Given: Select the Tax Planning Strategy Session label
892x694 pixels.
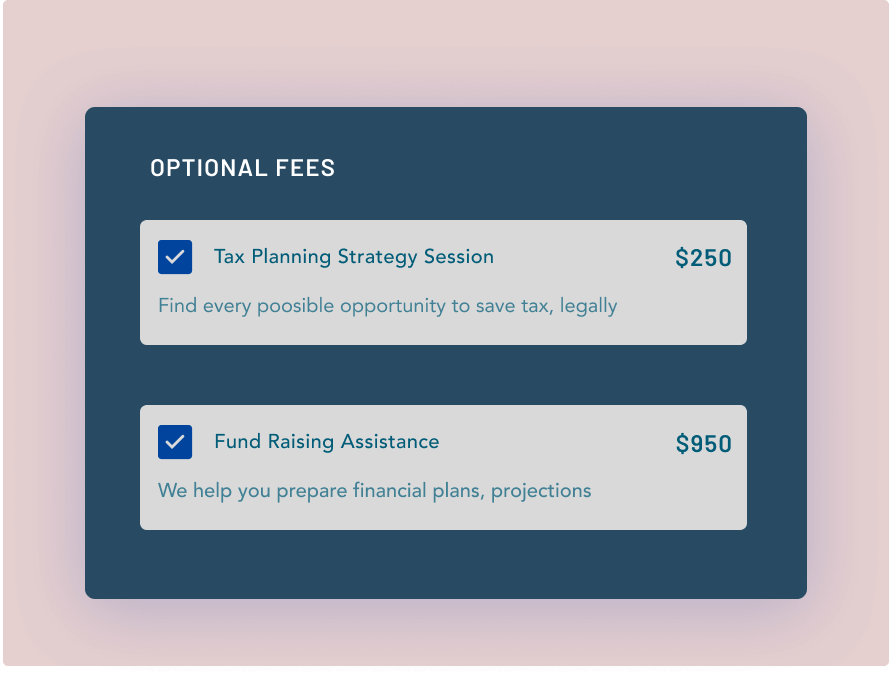Looking at the screenshot, I should (x=354, y=257).
